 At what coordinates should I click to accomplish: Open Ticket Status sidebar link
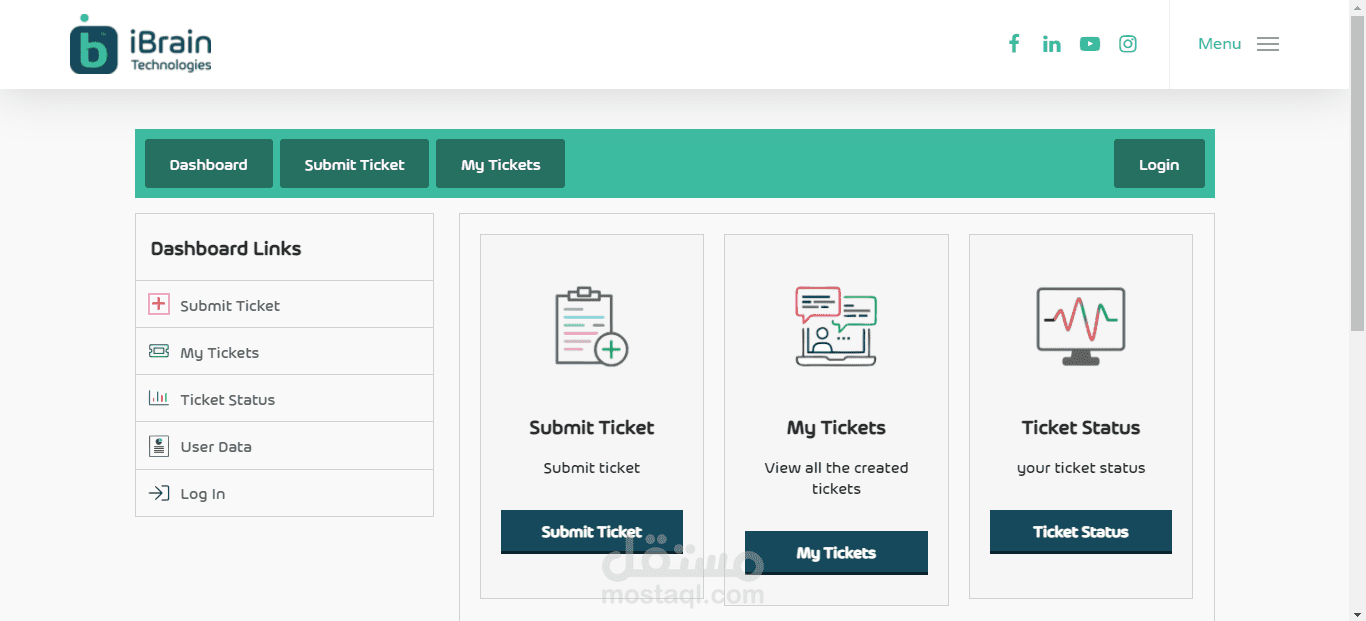click(227, 400)
